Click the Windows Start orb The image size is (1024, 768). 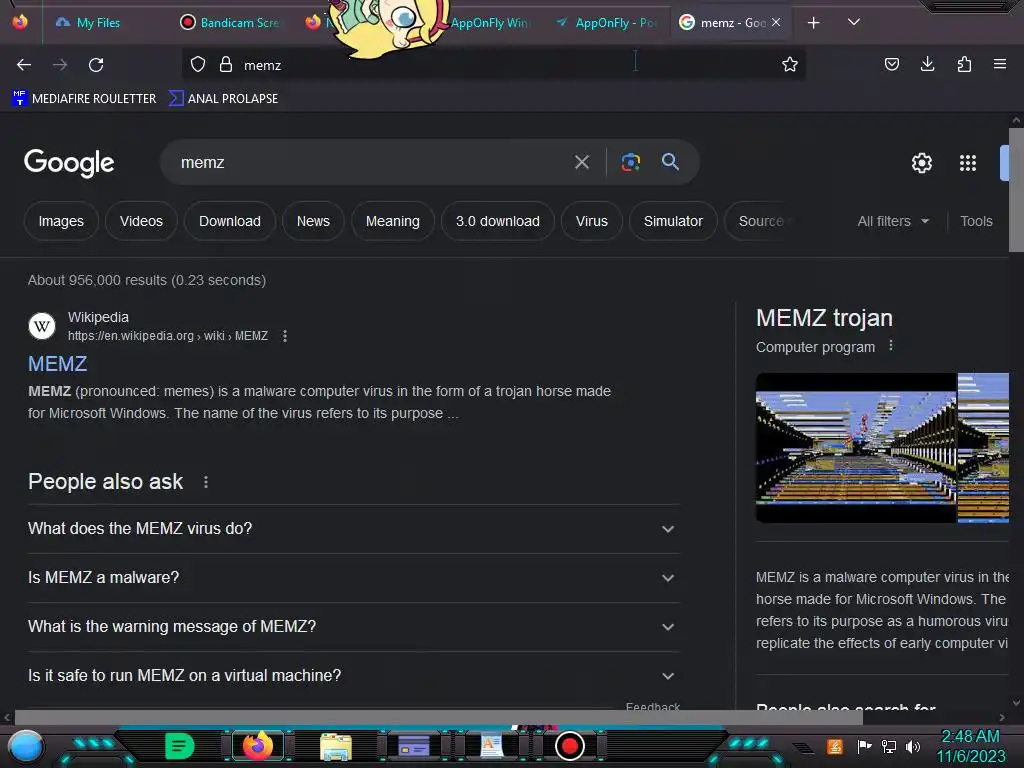click(26, 747)
